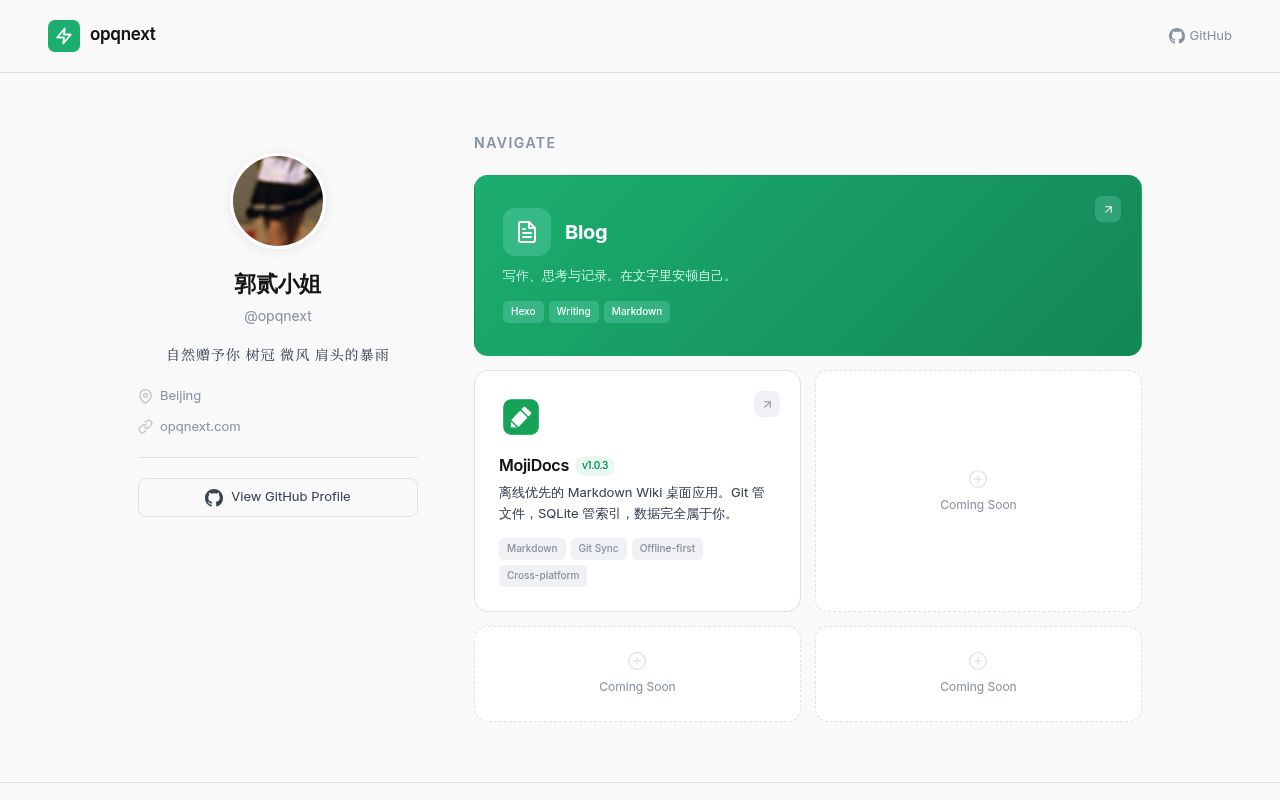Click the link icon beside opqnext.com
The image size is (1280, 800).
146,427
